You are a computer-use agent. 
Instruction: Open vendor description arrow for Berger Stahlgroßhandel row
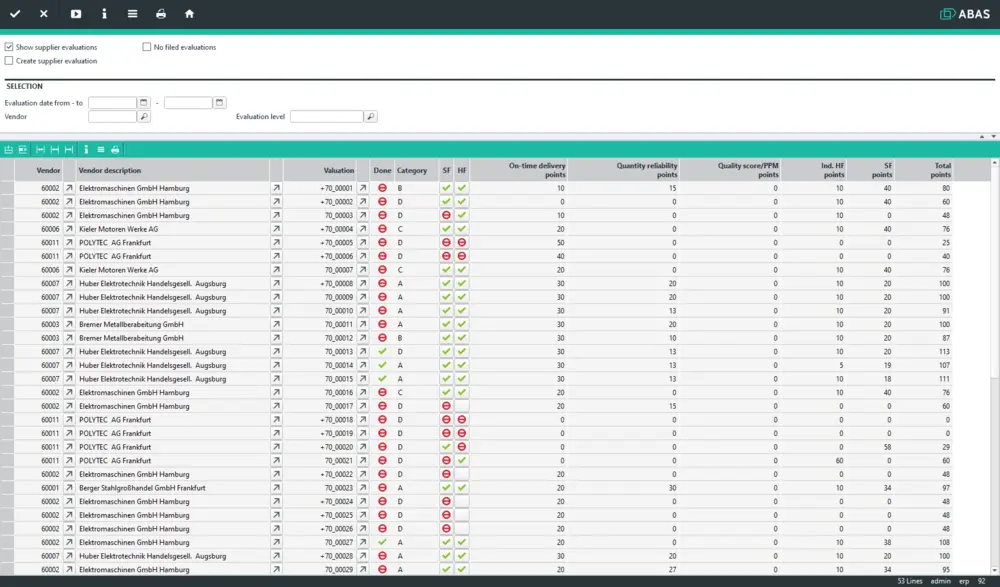coord(276,488)
